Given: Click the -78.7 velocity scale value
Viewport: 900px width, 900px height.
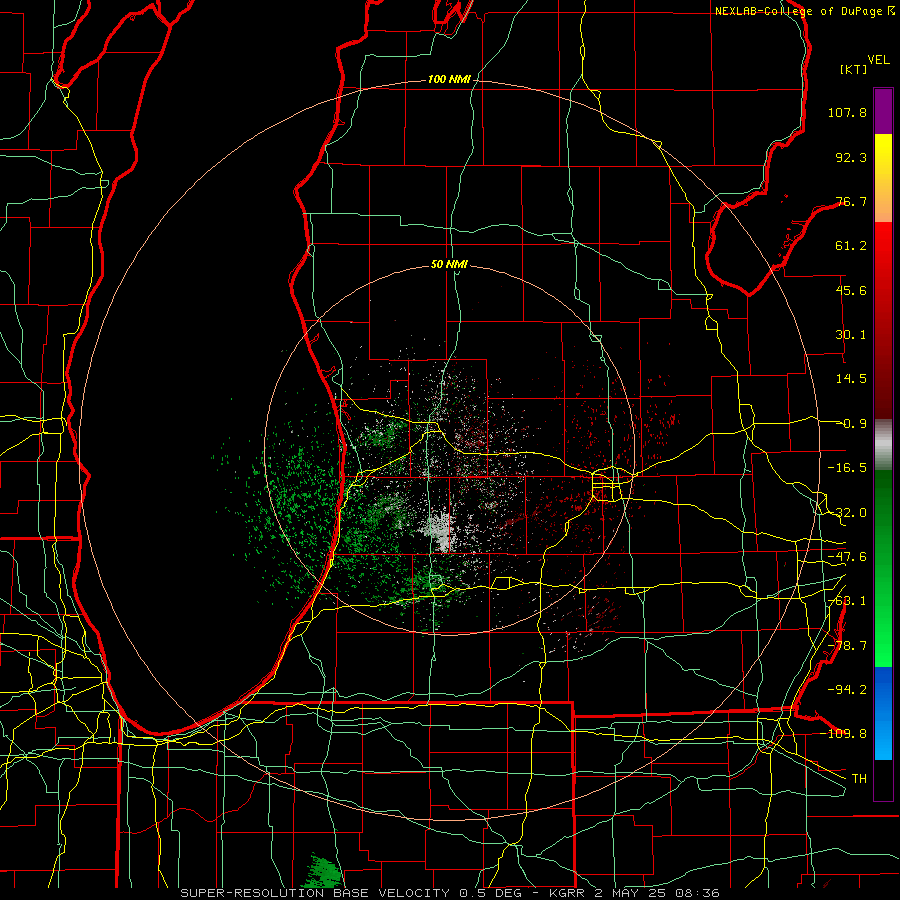Looking at the screenshot, I should [847, 646].
